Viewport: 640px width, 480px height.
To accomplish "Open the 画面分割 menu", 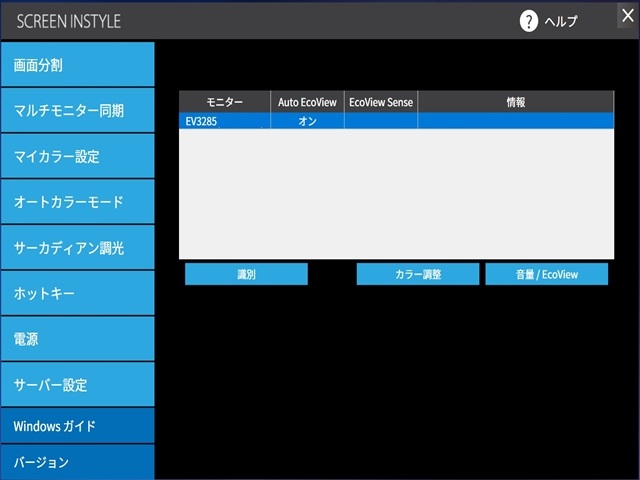I will (78, 64).
